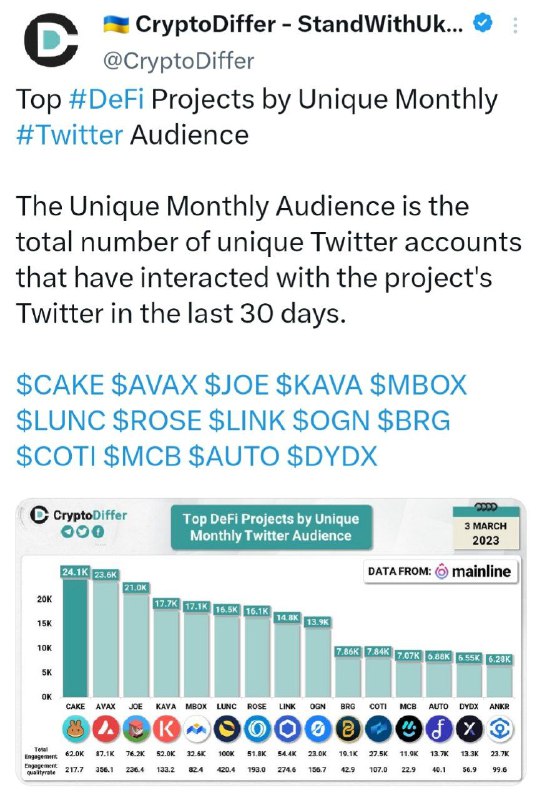Click the dYdX black X logo

469,730
